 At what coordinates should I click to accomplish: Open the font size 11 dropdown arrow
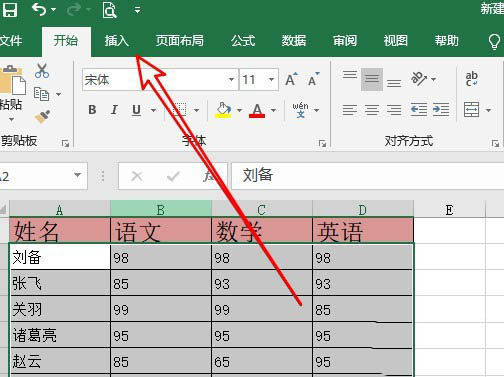(x=271, y=80)
